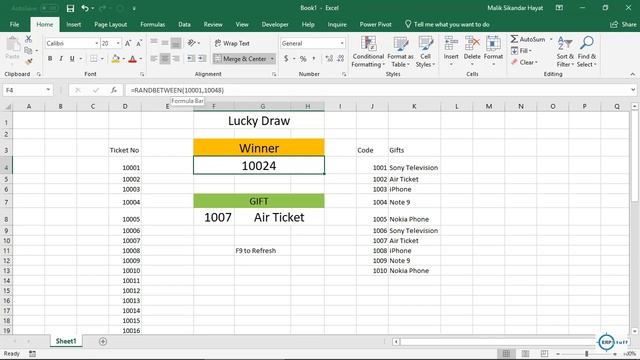Toggle top vertical alignment
The width and height of the screenshot is (640, 360).
point(153,42)
